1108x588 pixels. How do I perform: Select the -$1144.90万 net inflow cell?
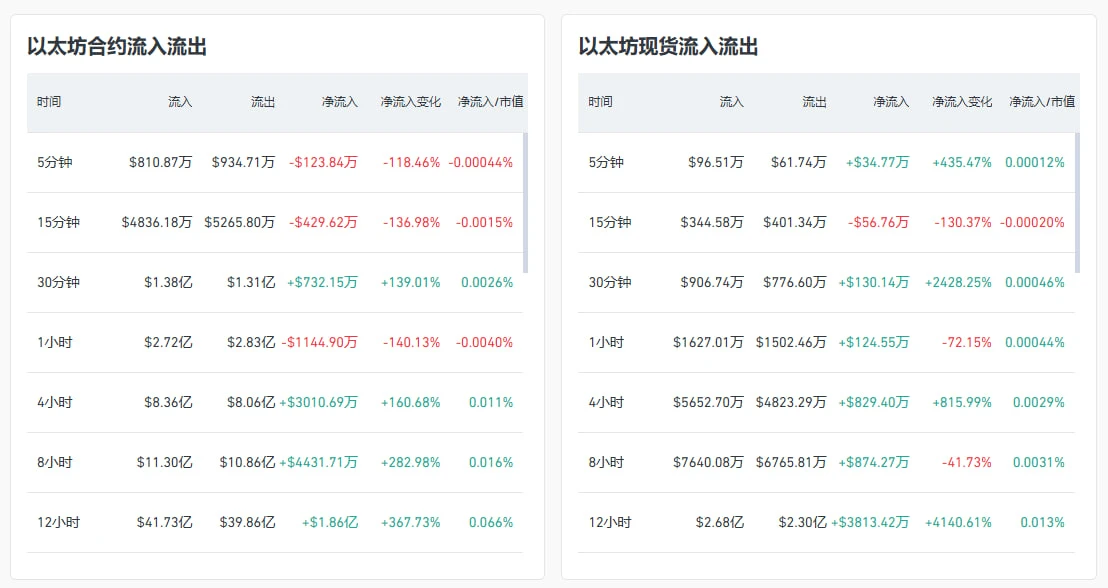tap(319, 343)
